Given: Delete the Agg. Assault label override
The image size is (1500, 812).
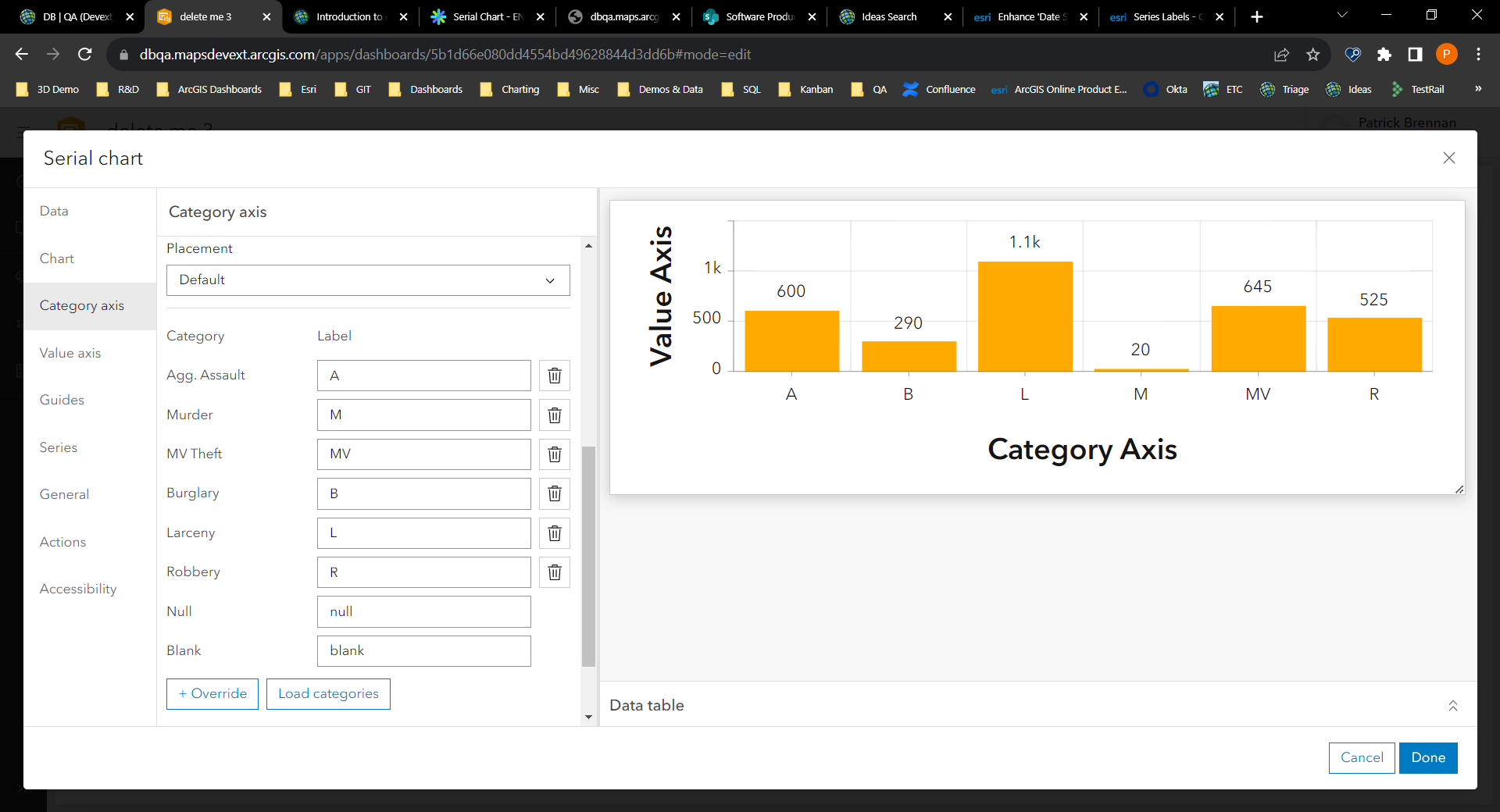Looking at the screenshot, I should pyautogui.click(x=554, y=376).
